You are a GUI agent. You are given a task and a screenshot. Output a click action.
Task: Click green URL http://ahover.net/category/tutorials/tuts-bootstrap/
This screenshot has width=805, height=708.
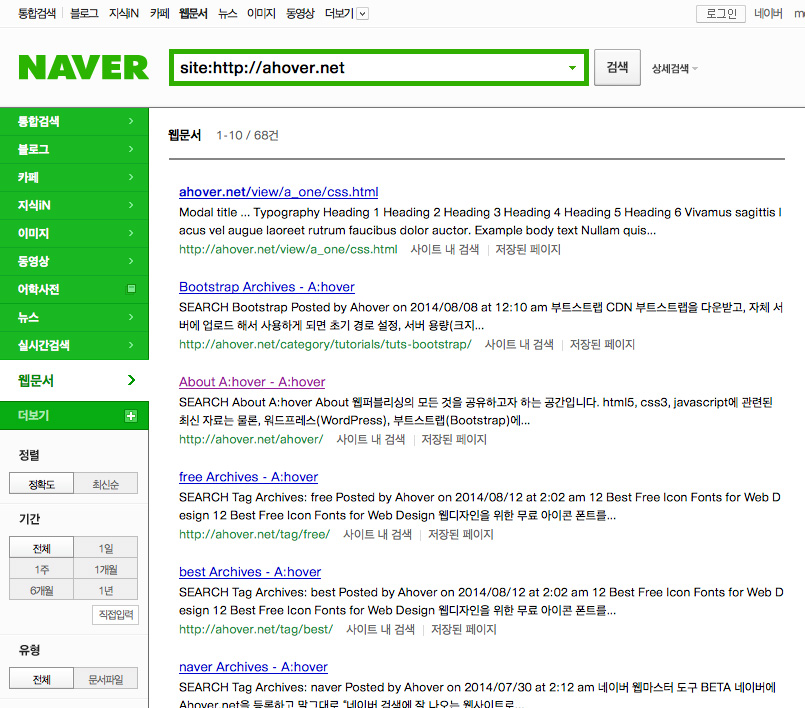(x=325, y=345)
